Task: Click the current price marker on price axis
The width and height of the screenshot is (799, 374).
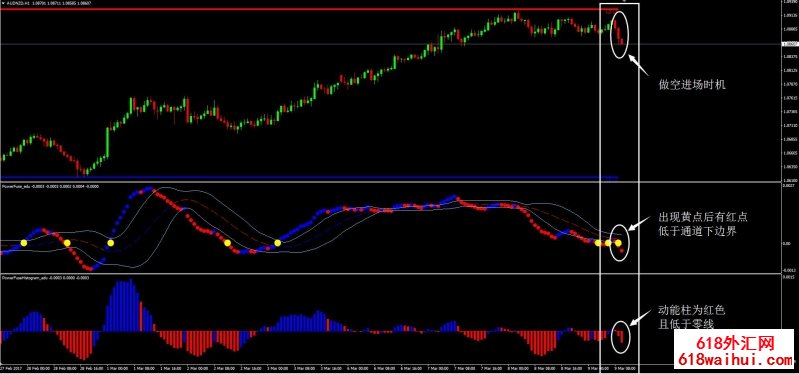Action: pyautogui.click(x=789, y=44)
